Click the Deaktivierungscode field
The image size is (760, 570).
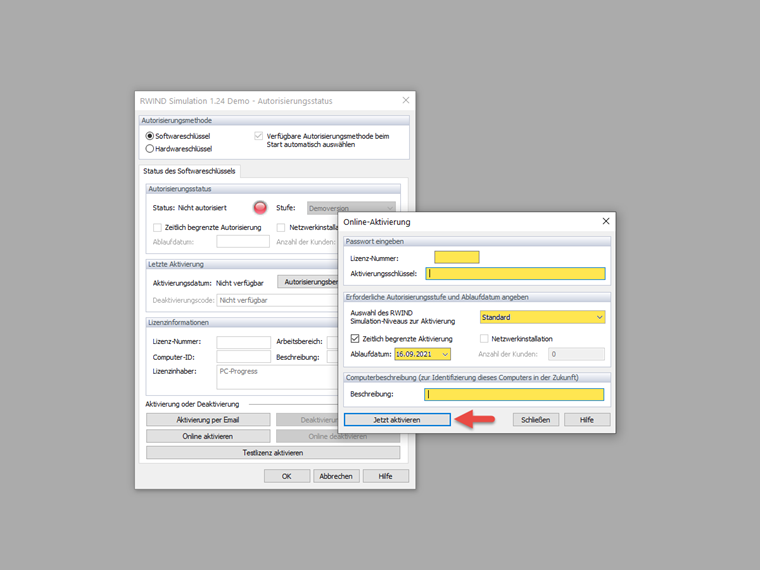point(277,300)
